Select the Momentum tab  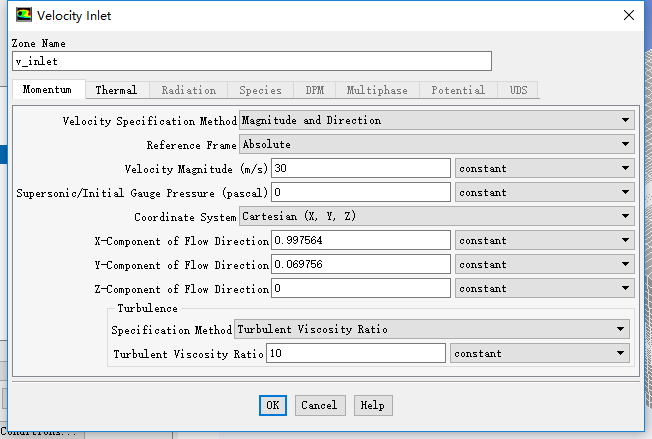[48, 90]
